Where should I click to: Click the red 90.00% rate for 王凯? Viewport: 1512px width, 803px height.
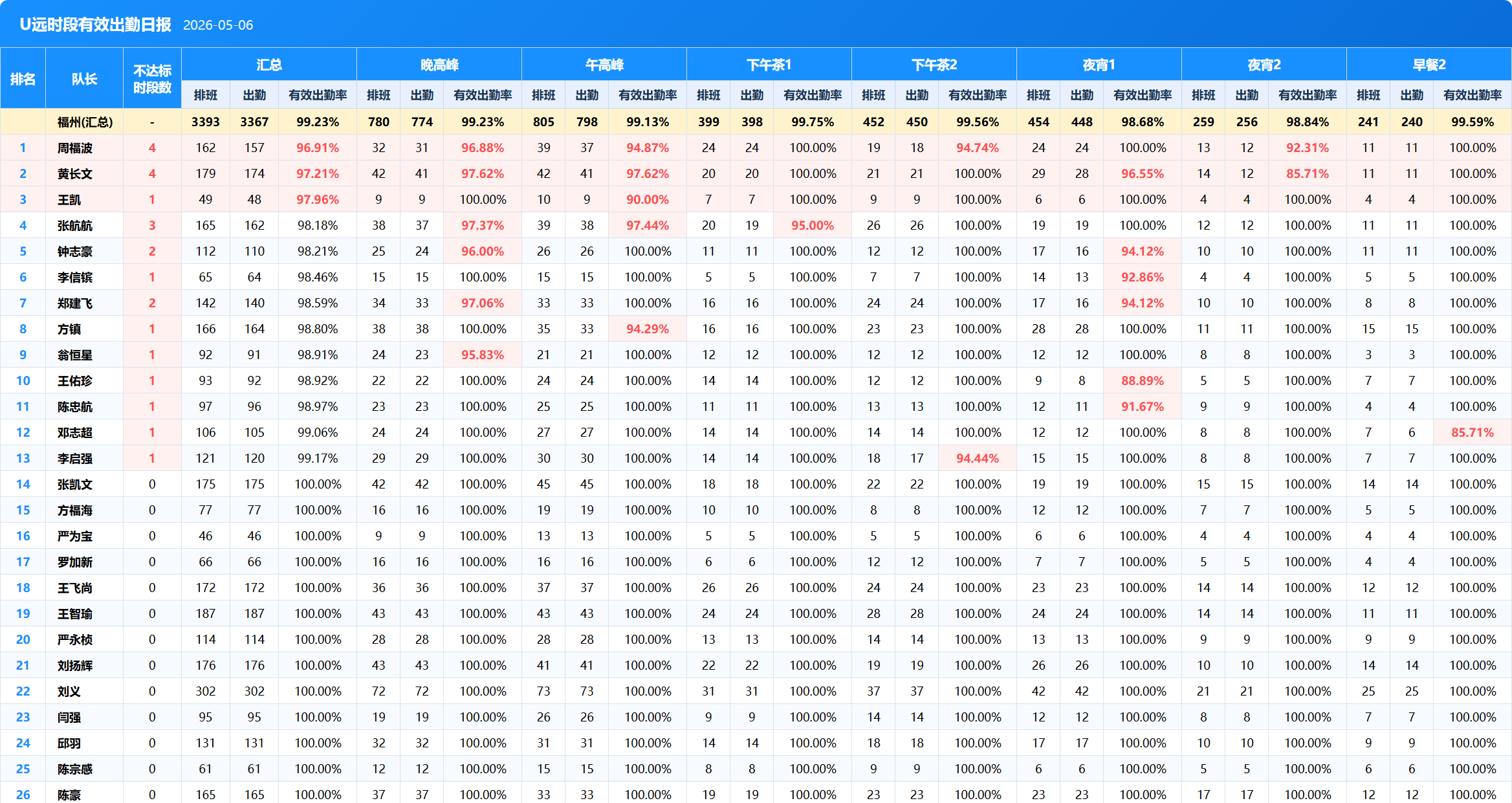tap(648, 199)
